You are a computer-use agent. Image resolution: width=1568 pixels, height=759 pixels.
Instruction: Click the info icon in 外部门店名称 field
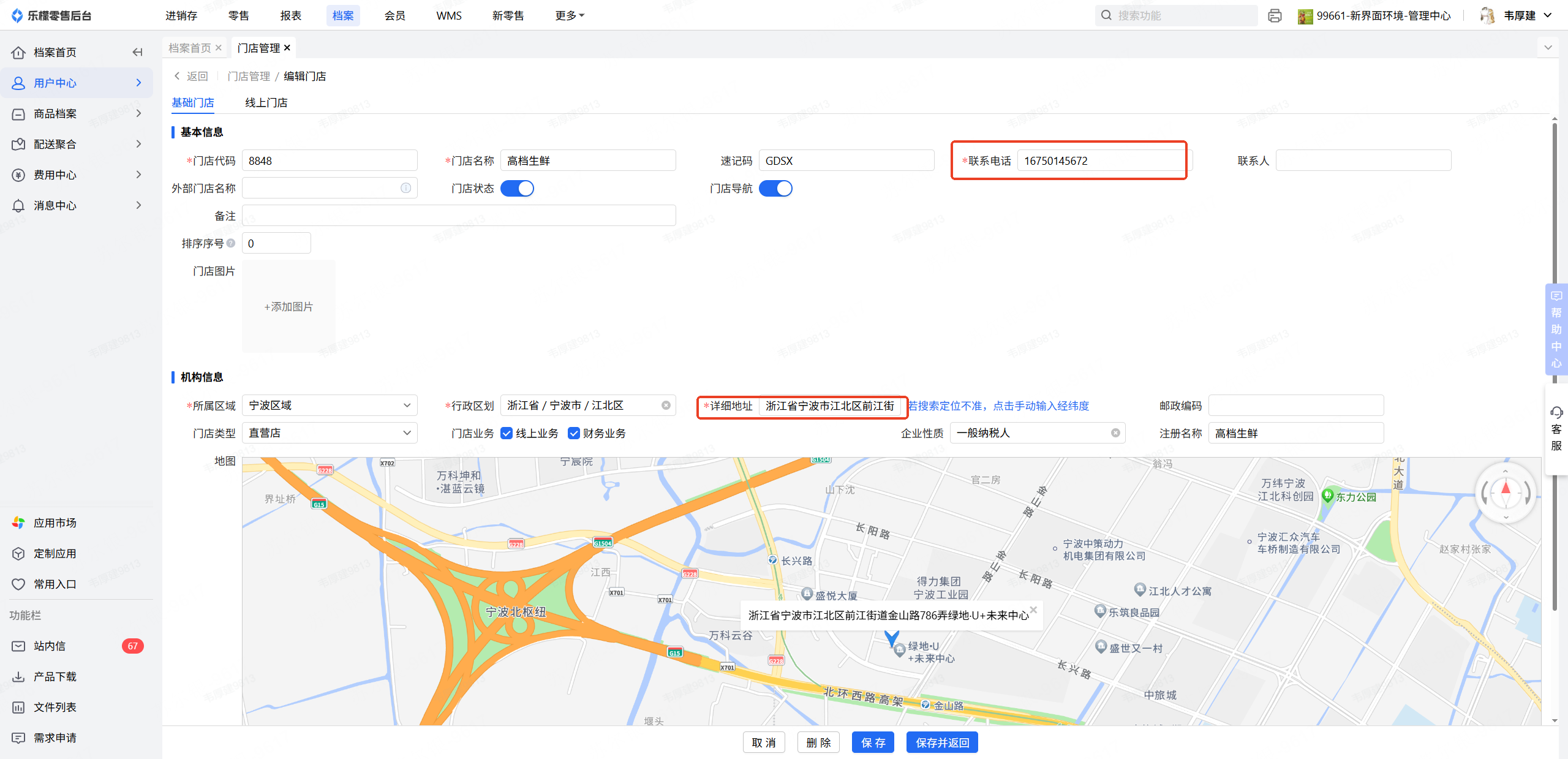[405, 188]
